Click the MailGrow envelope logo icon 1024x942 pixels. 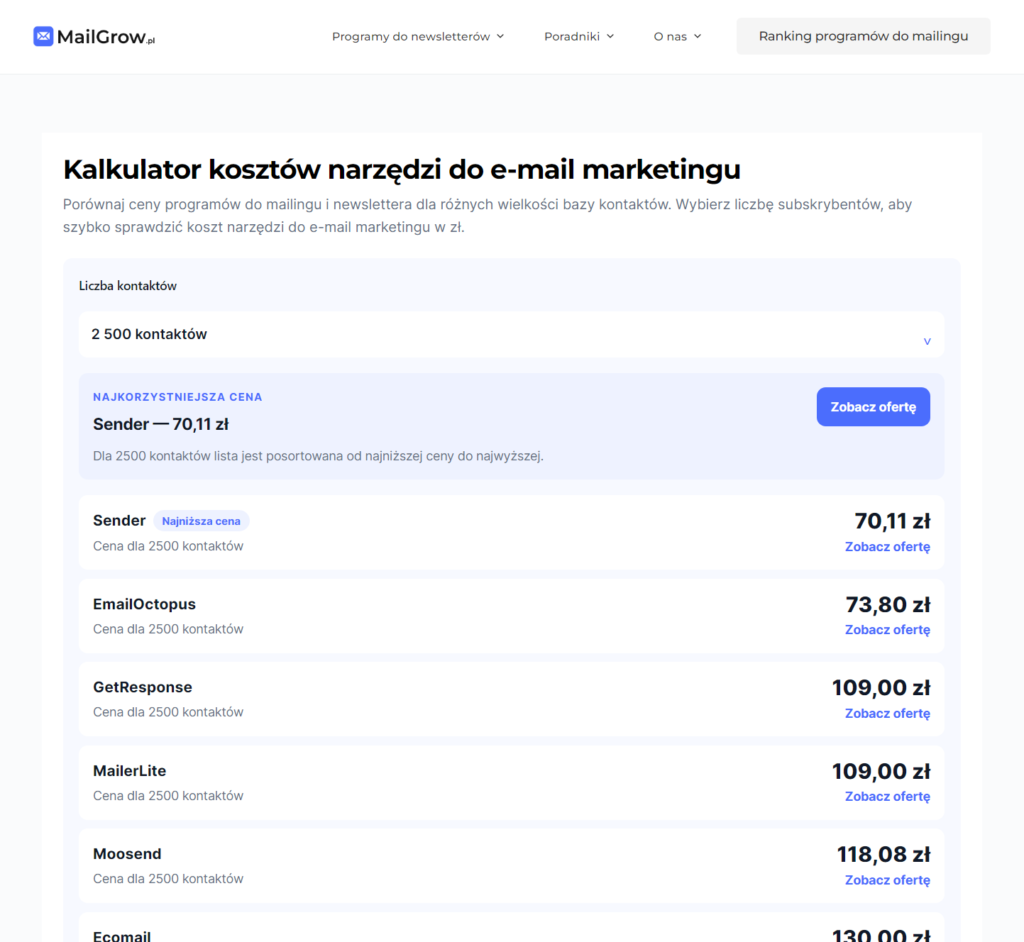(43, 37)
